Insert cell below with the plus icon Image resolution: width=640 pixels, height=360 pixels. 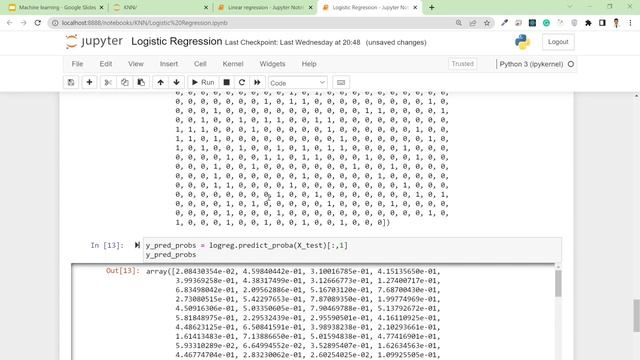click(89, 82)
